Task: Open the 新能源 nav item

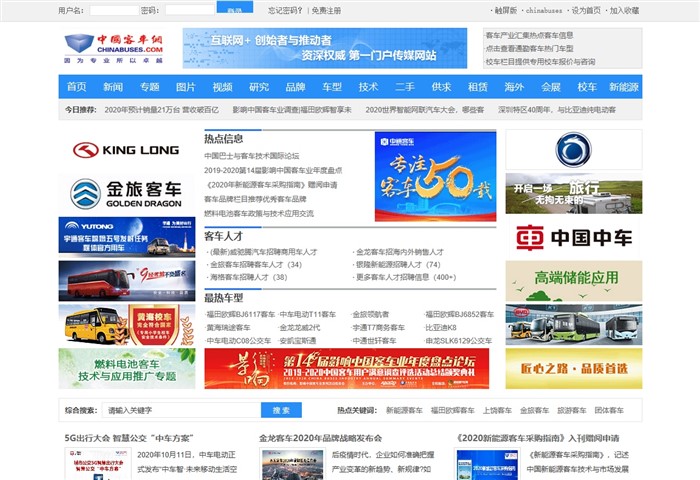Action: pos(624,87)
